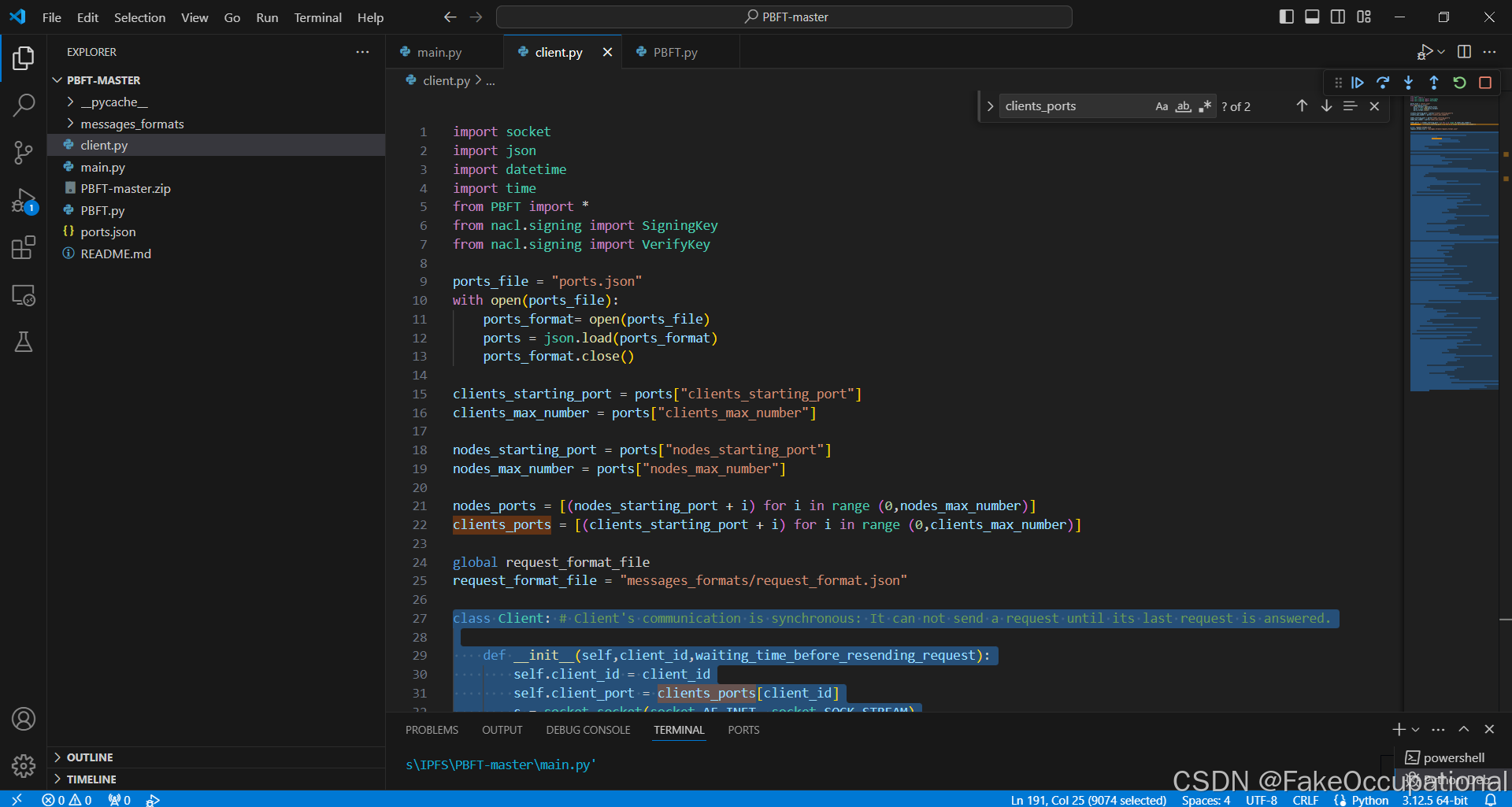Switch to the PROBLEMS panel tab

432,730
